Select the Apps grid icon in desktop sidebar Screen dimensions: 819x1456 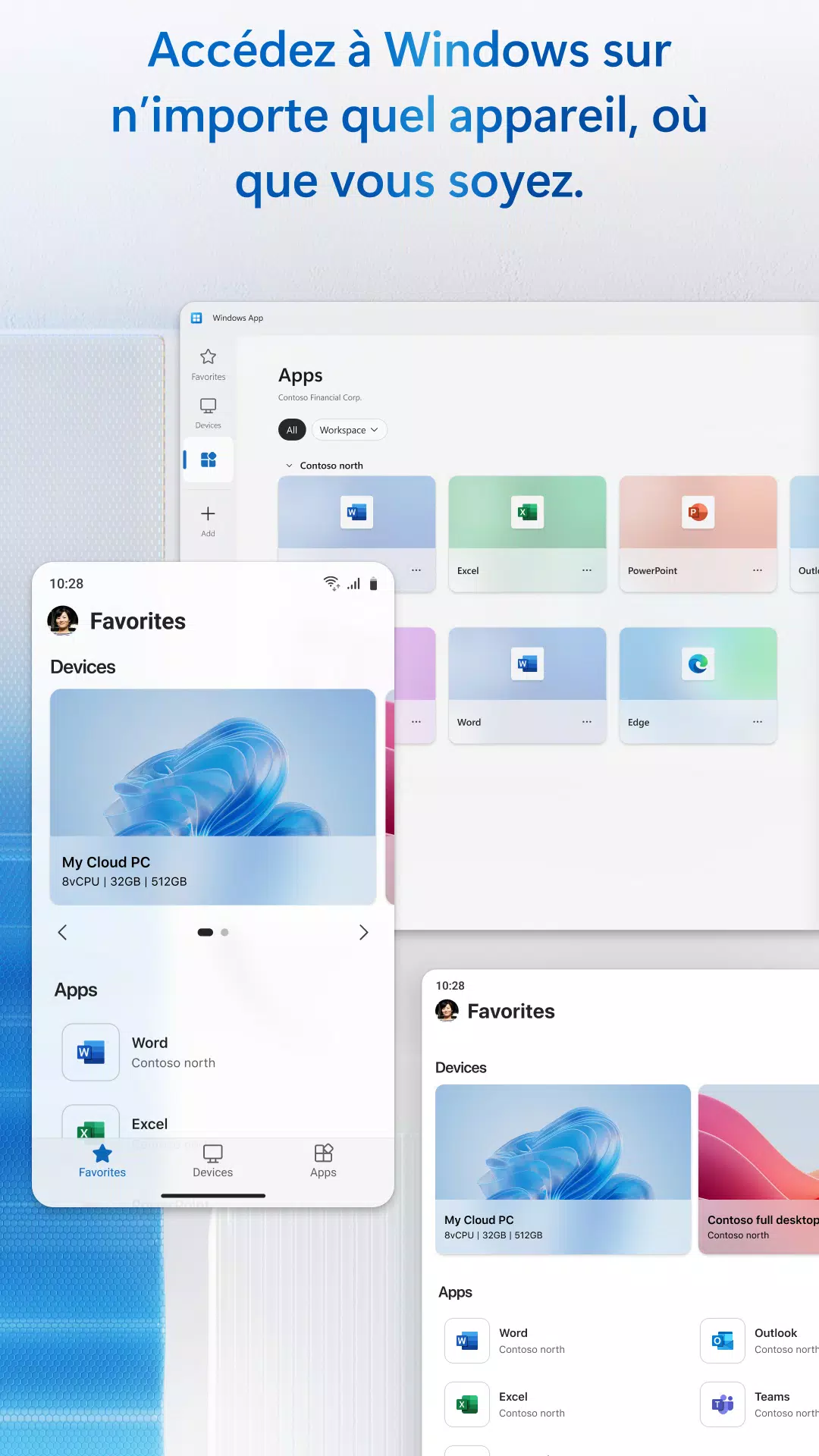209,460
